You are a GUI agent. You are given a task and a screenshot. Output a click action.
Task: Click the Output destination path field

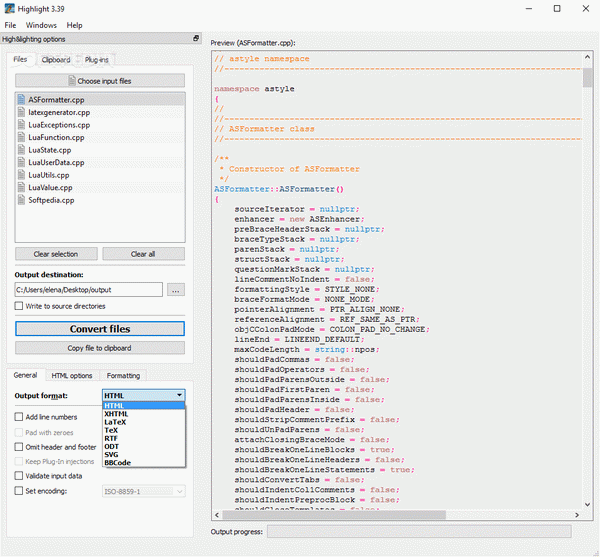click(88, 290)
